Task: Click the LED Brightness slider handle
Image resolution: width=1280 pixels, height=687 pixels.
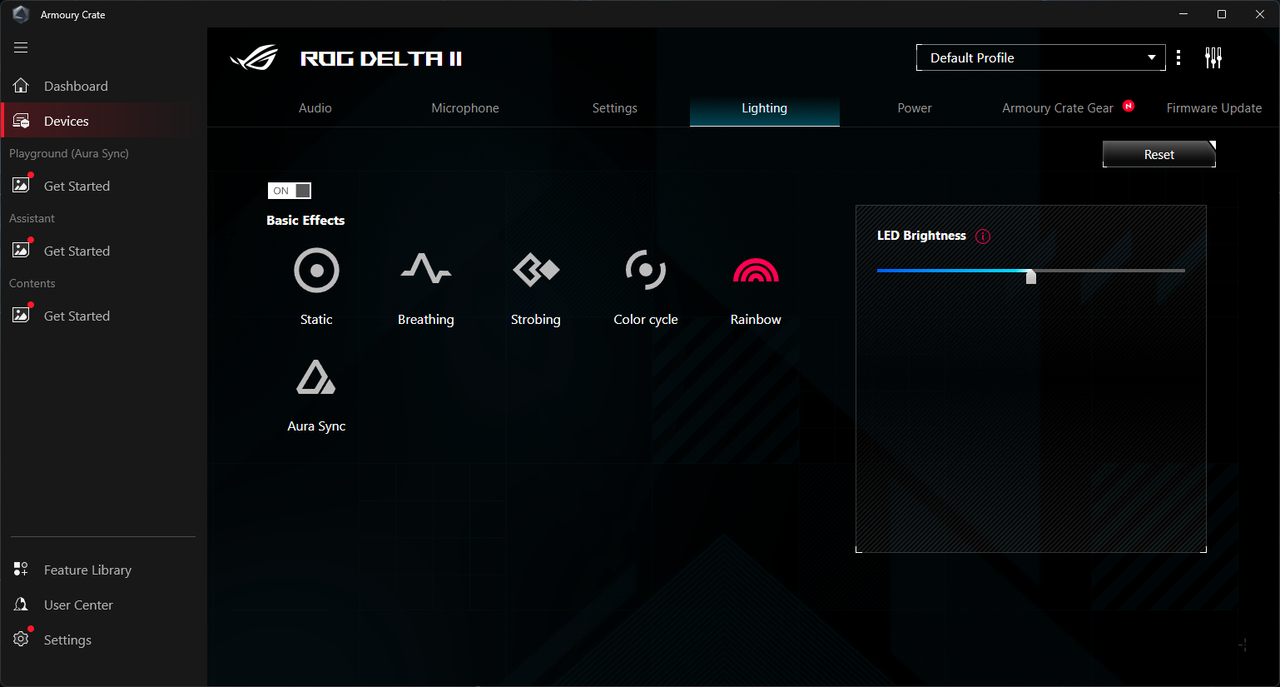Action: [x=1031, y=276]
